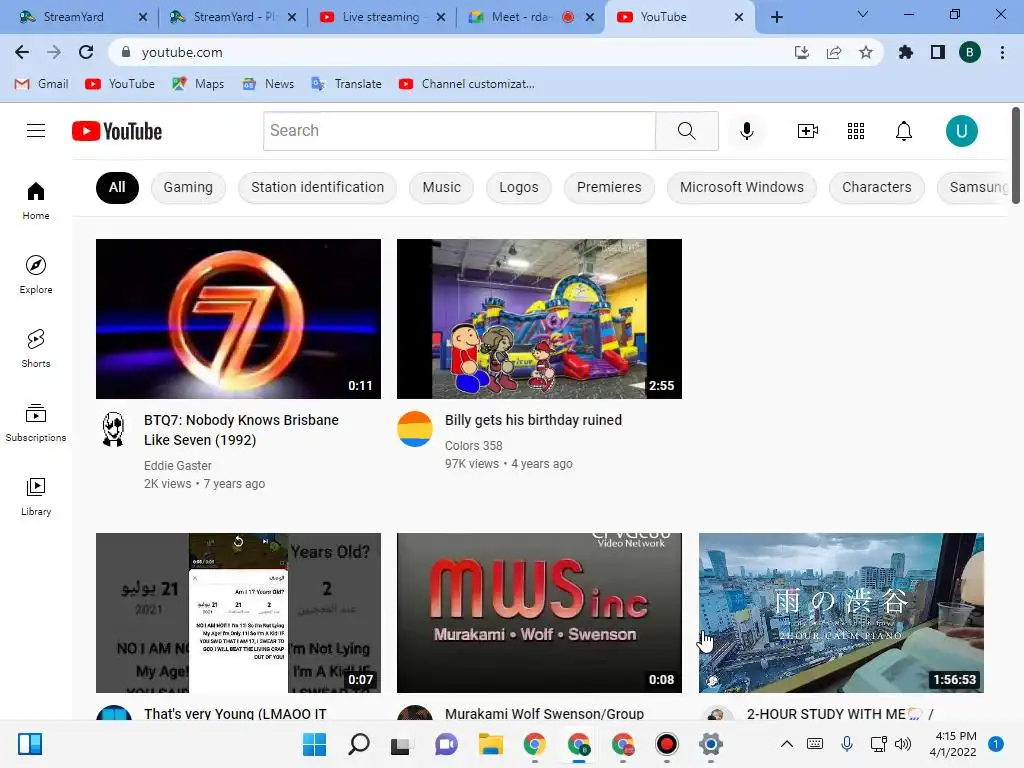The height and width of the screenshot is (768, 1024).
Task: Start voice search with microphone icon
Action: [x=746, y=131]
